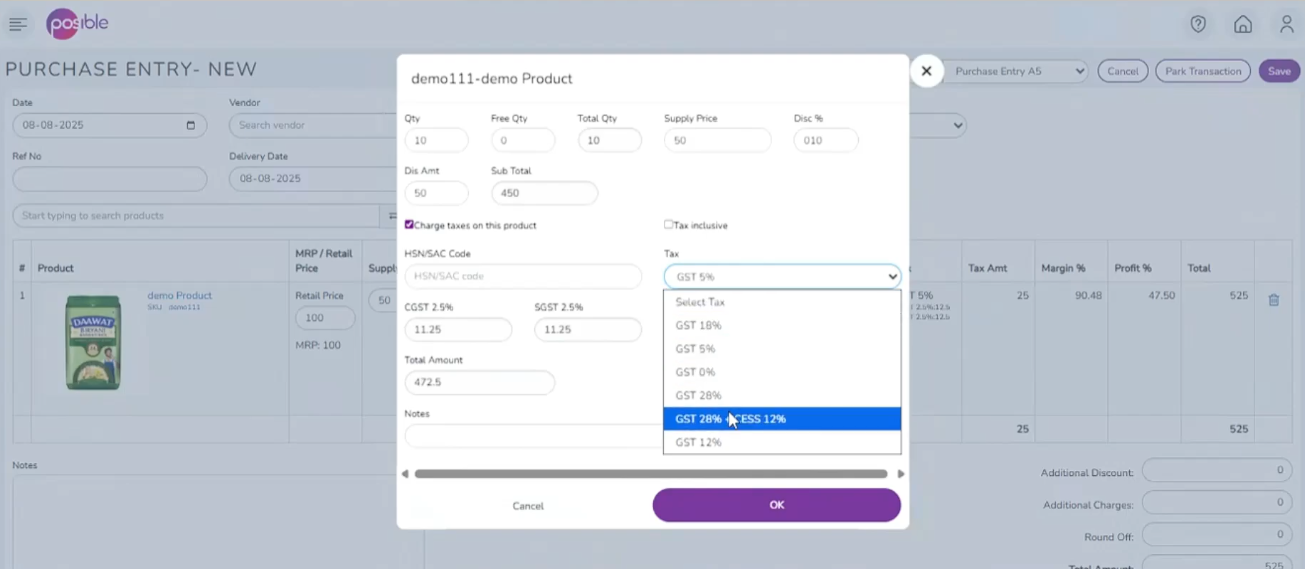The height and width of the screenshot is (569, 1305).
Task: Focus the Supply Price field
Action: 718,141
